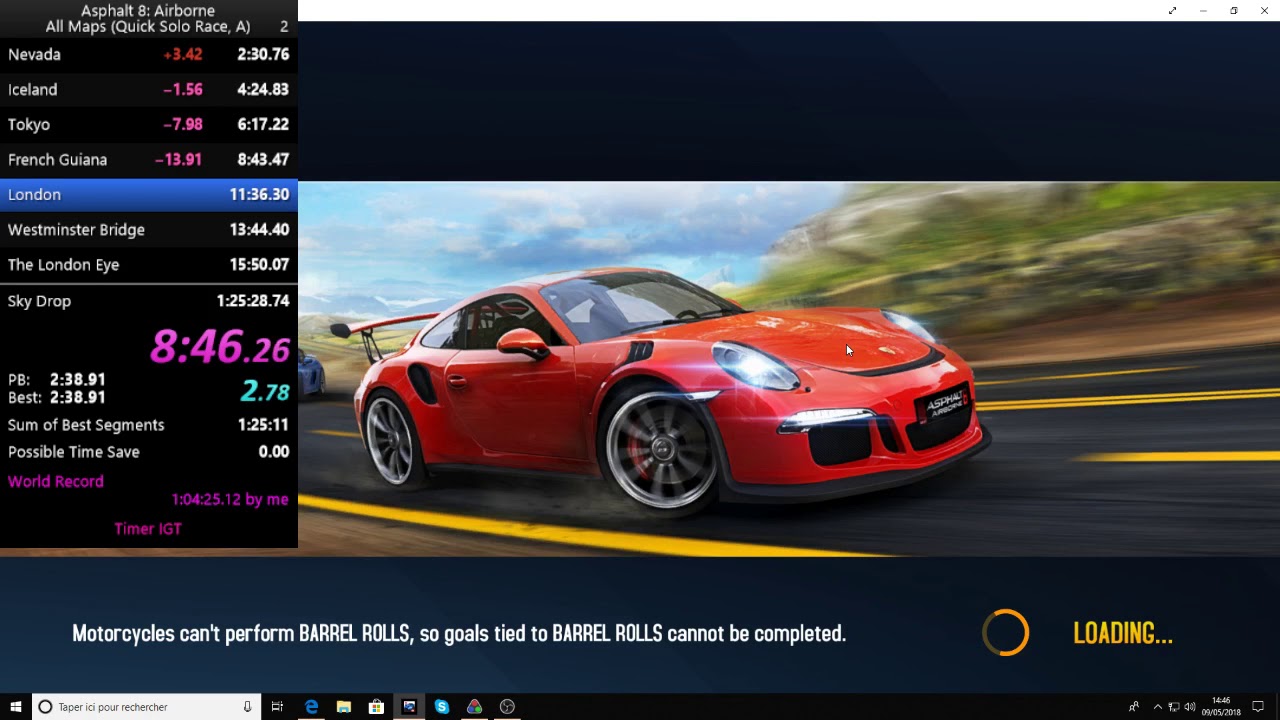
Task: Click the loading spinner ring
Action: tap(1005, 633)
